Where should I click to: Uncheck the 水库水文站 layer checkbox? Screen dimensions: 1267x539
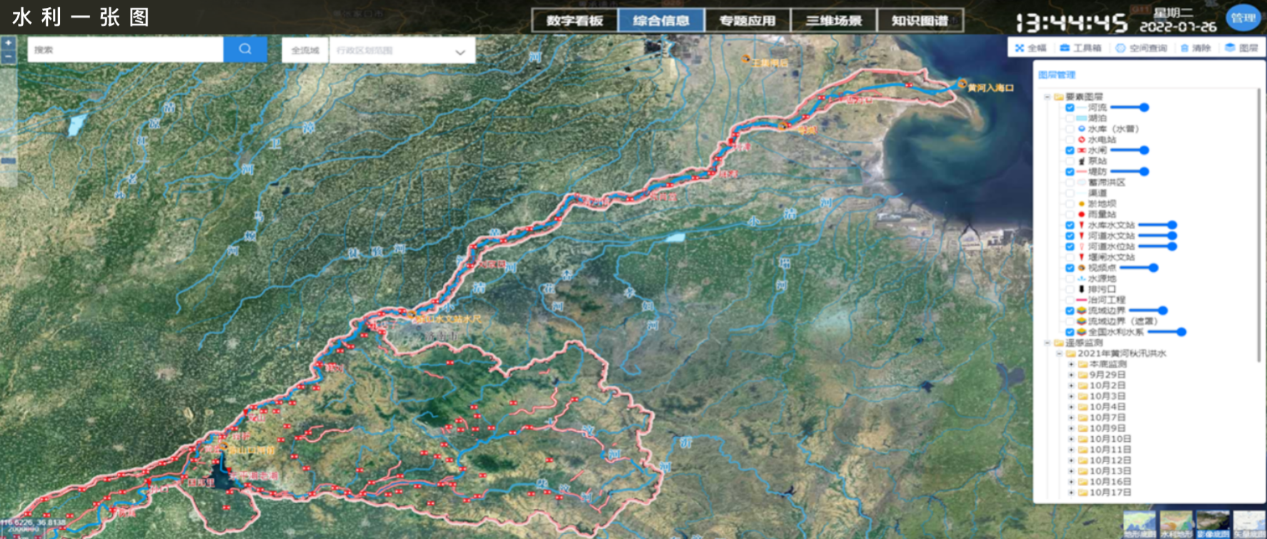coord(1070,225)
